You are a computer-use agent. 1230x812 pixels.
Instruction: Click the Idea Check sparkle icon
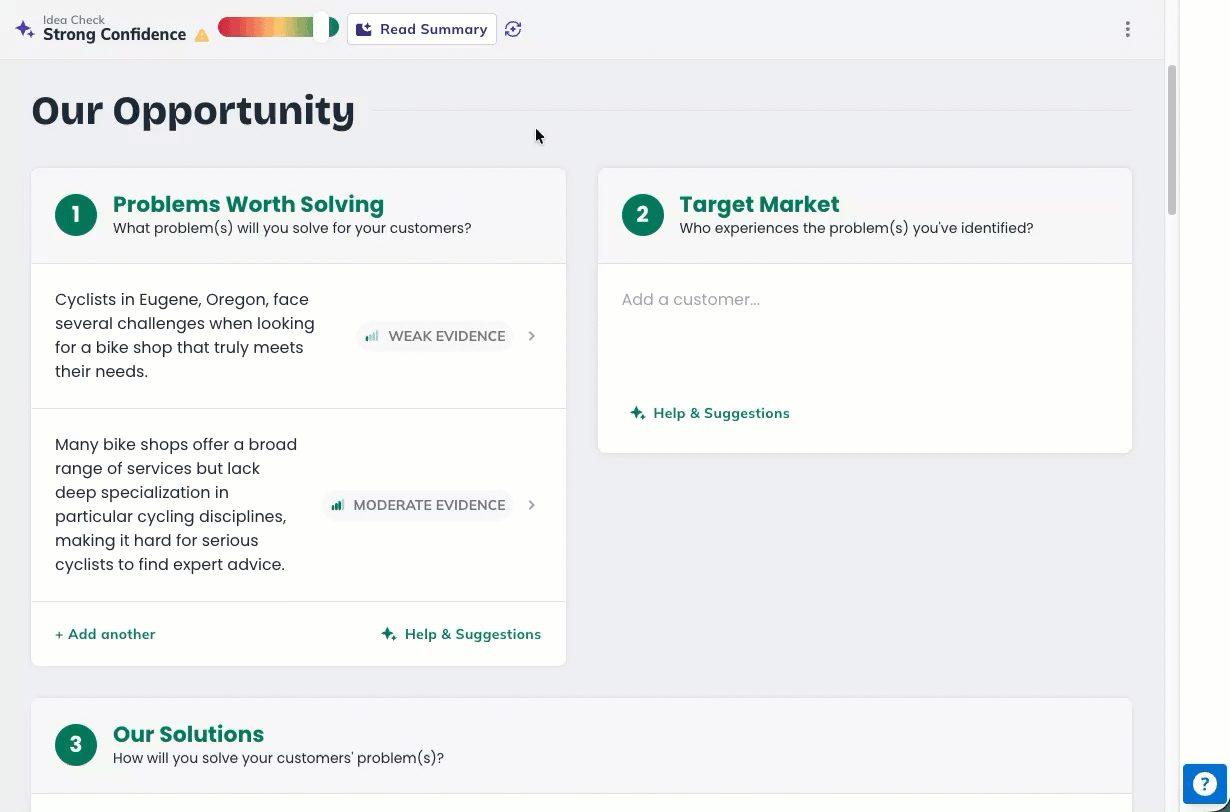tap(25, 29)
